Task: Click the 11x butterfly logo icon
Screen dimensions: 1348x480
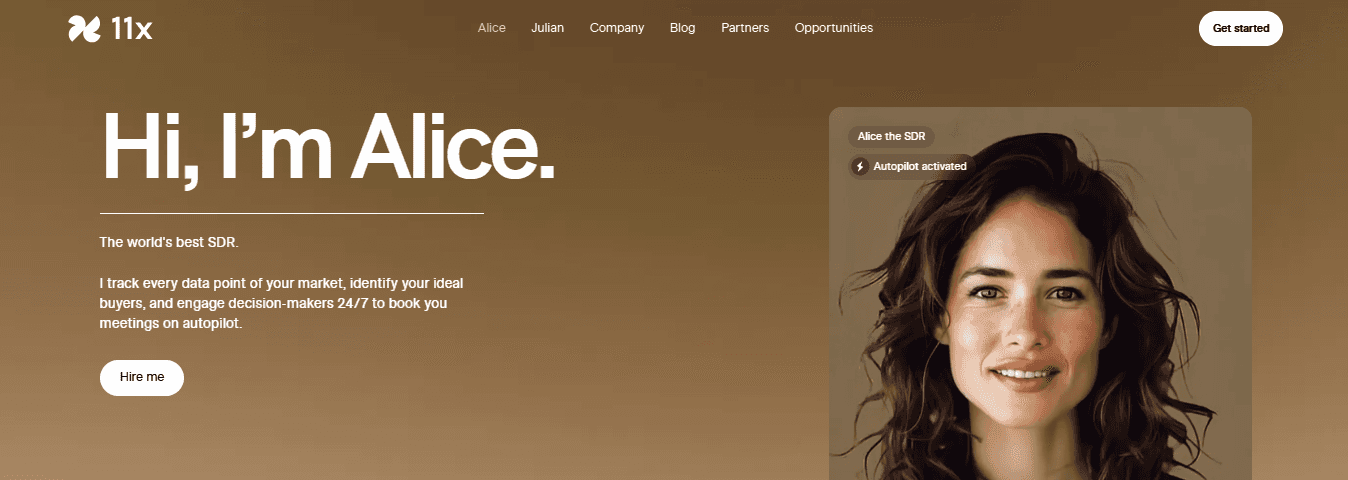Action: tap(84, 29)
